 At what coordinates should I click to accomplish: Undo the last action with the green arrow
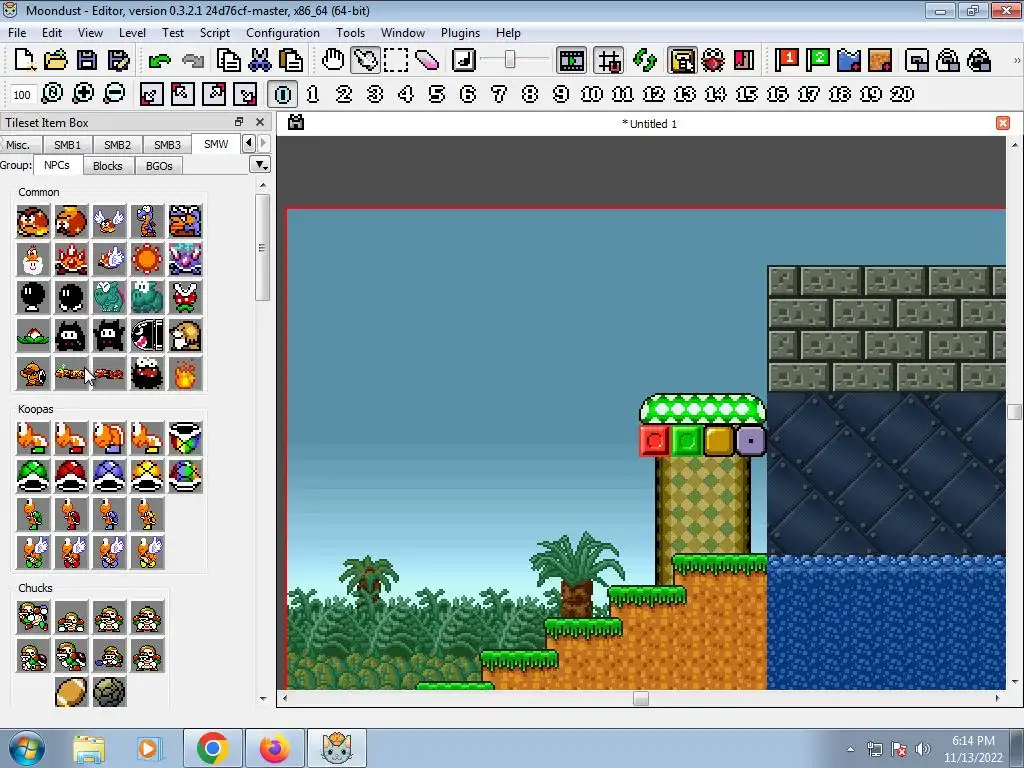pyautogui.click(x=159, y=60)
